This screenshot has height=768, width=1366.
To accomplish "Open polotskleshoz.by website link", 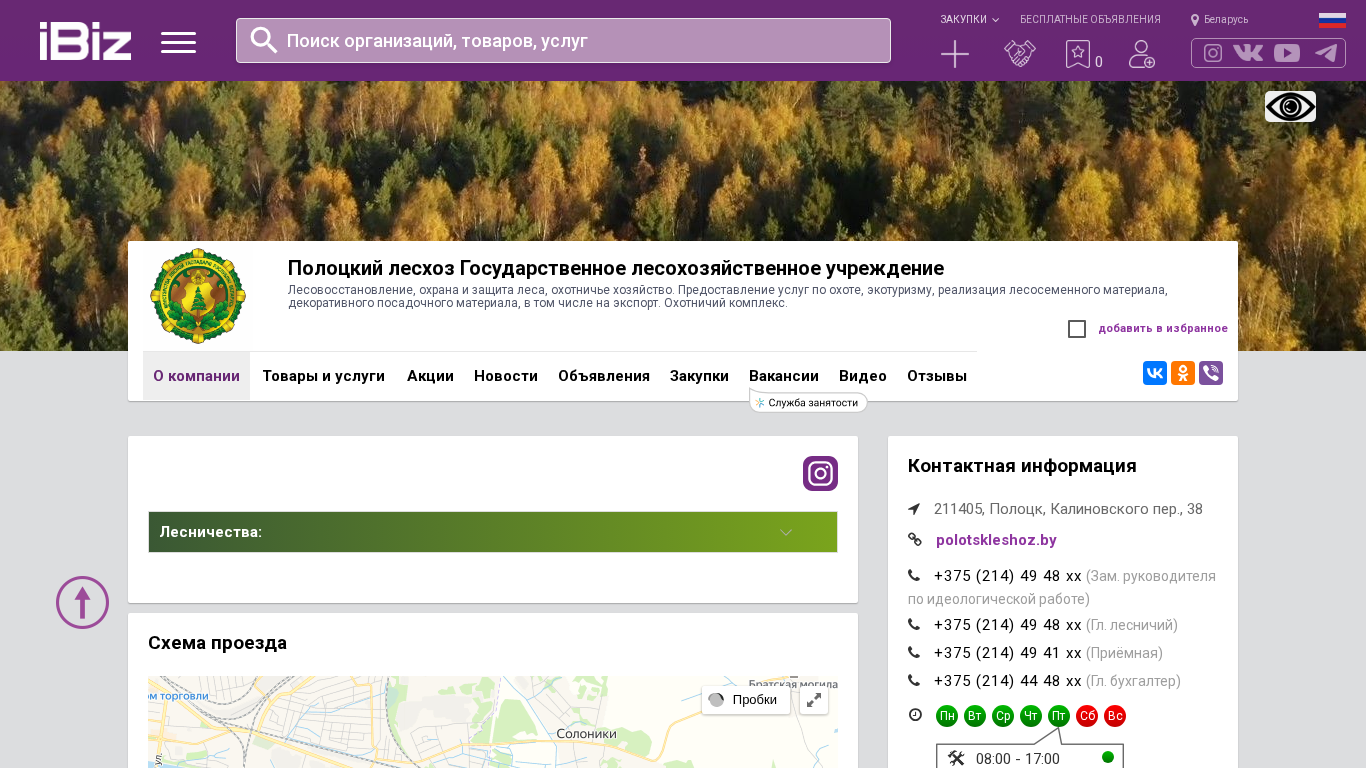I will (996, 540).
